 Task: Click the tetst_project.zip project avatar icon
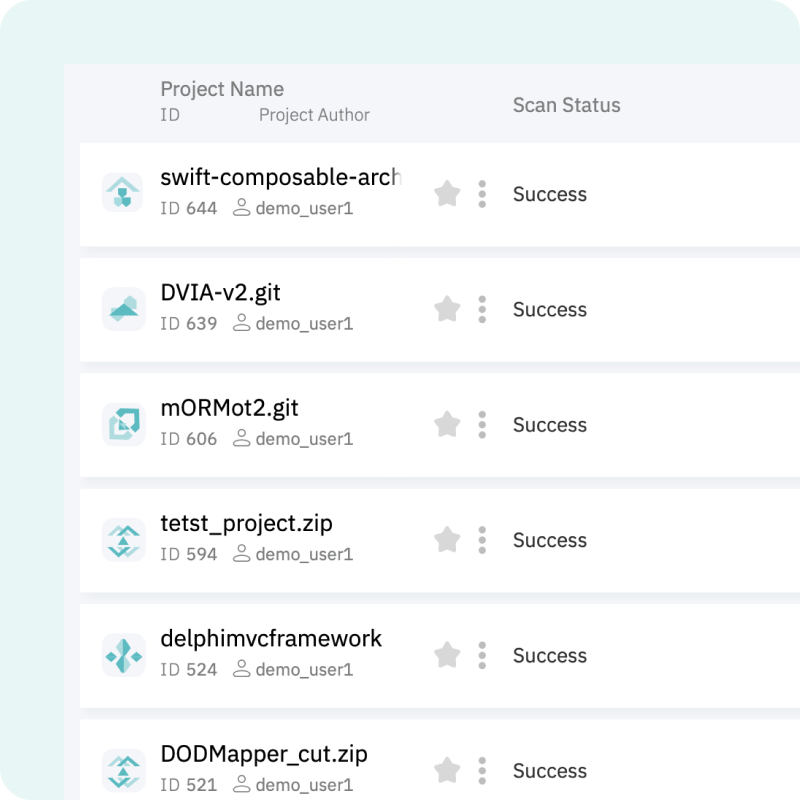tap(124, 539)
